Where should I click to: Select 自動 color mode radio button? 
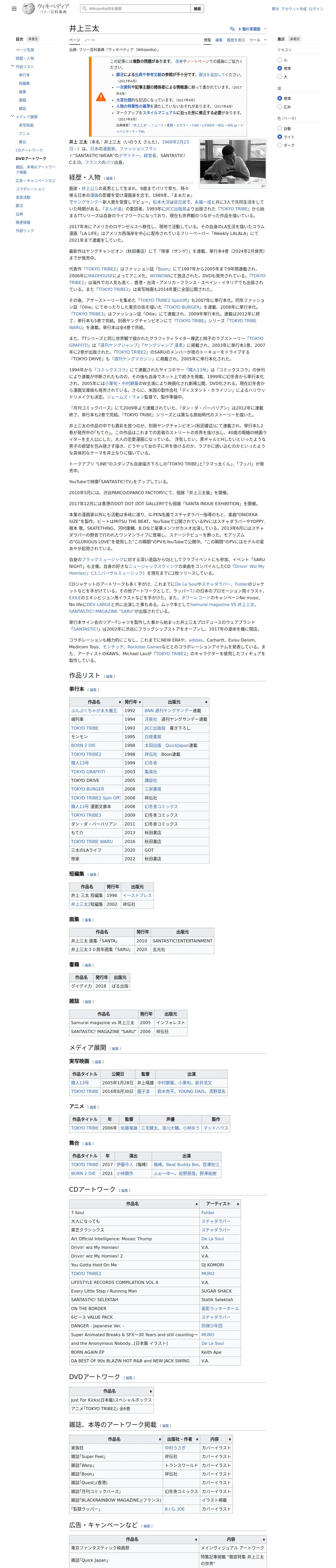tap(280, 128)
